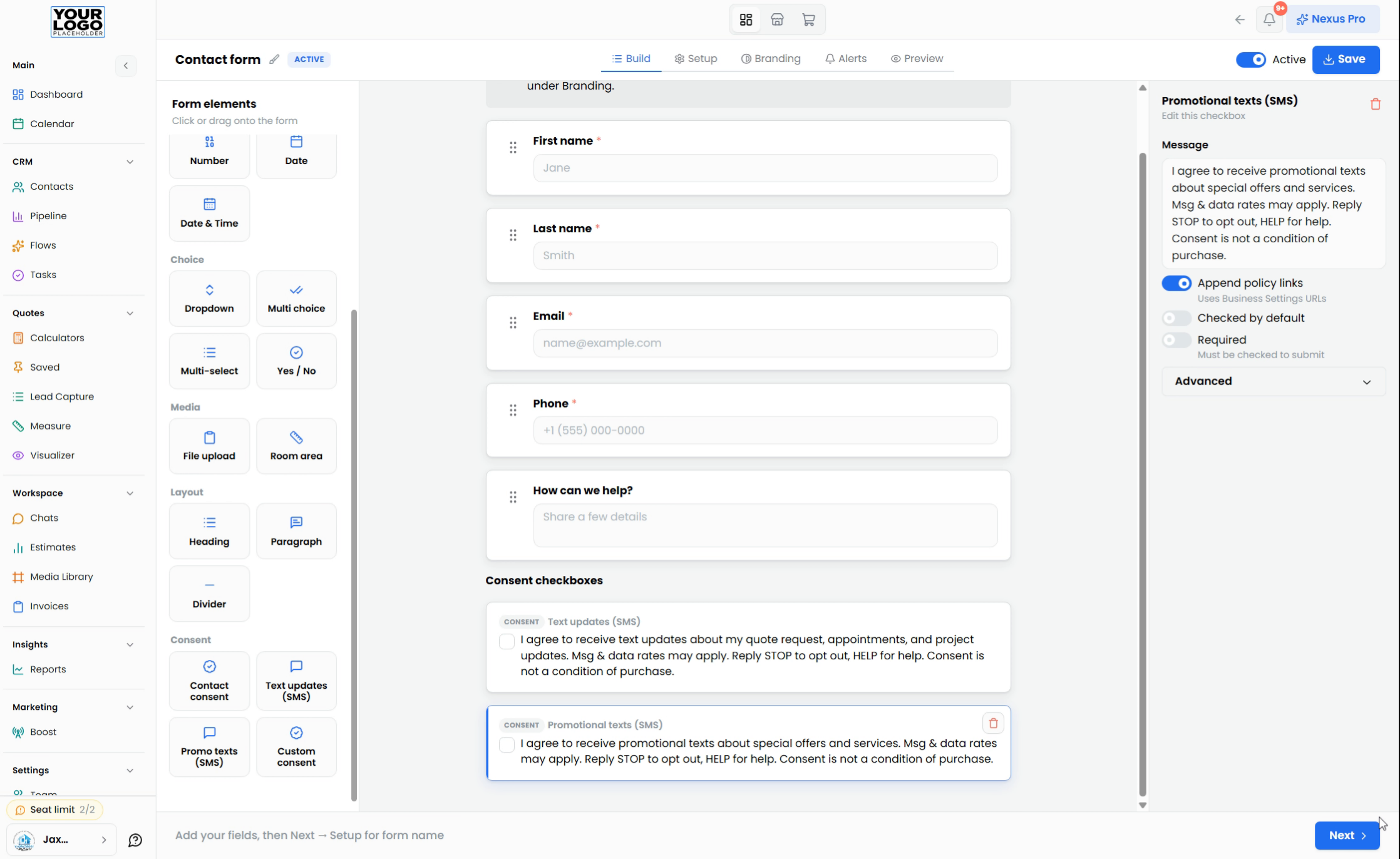Add a File upload element
1400x859 pixels.
pyautogui.click(x=209, y=446)
